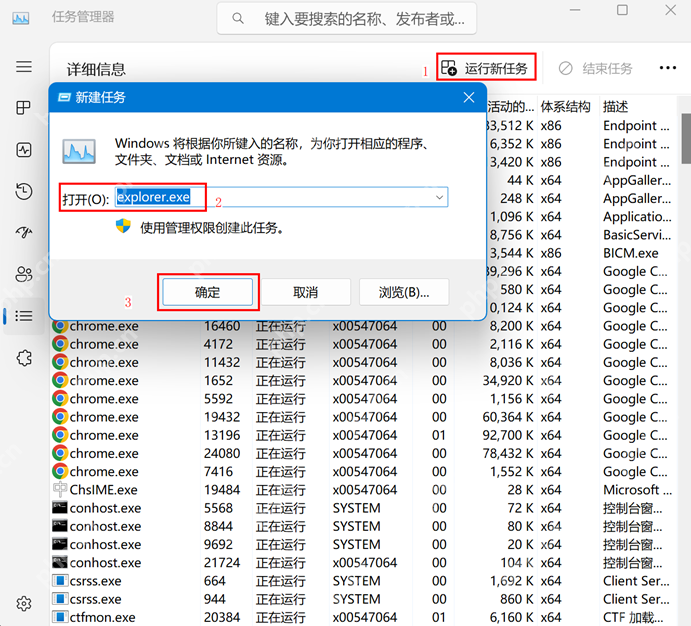Click the Microsoft ... description for ChsIME.exe
This screenshot has width=691, height=626.
637,490
